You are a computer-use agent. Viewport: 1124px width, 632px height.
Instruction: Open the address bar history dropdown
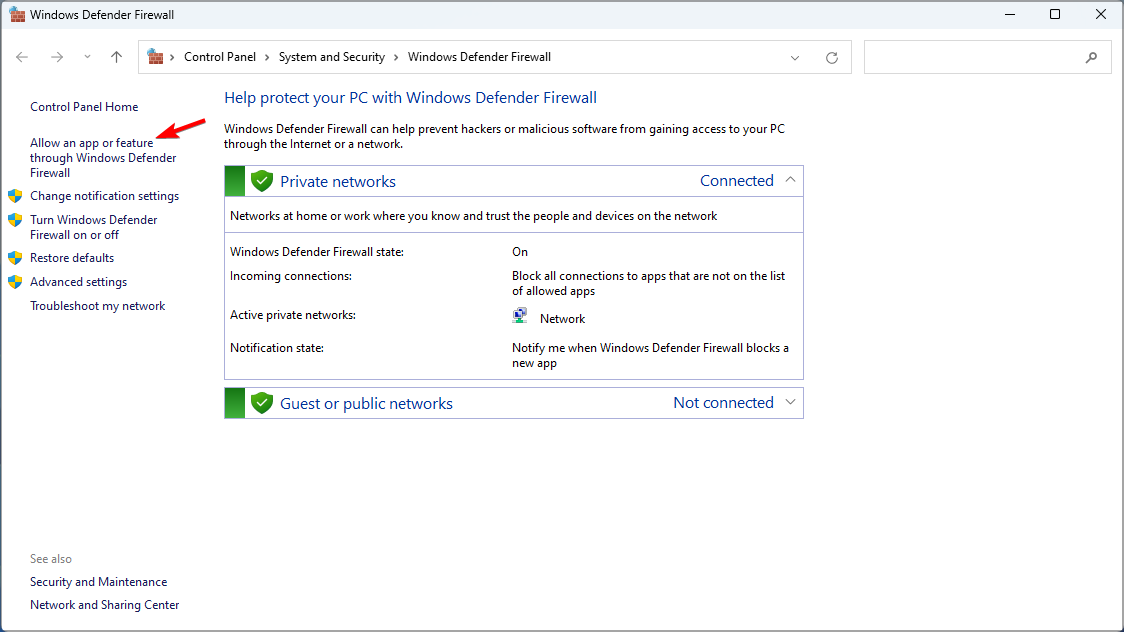[795, 57]
